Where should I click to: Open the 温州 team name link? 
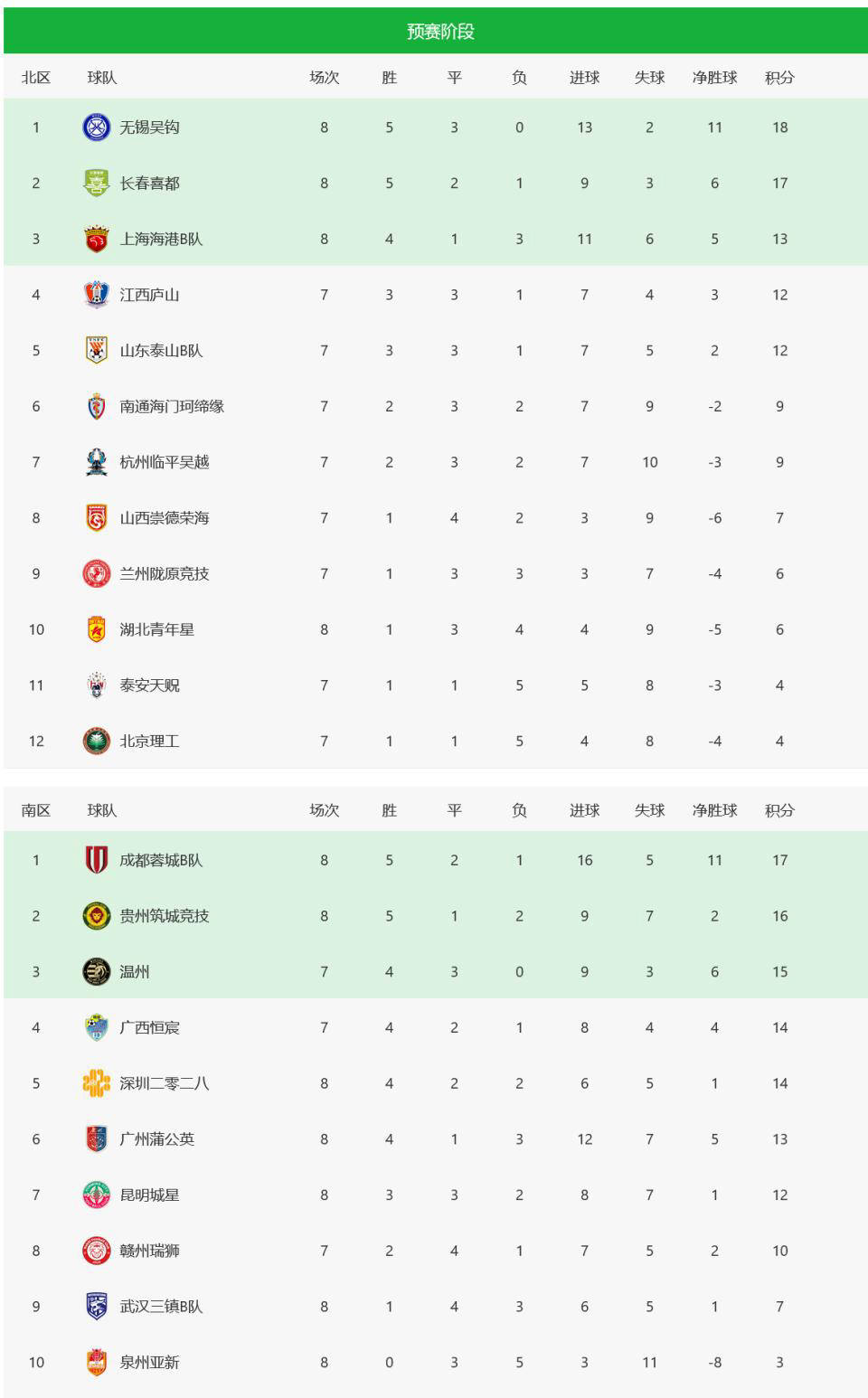(x=135, y=972)
